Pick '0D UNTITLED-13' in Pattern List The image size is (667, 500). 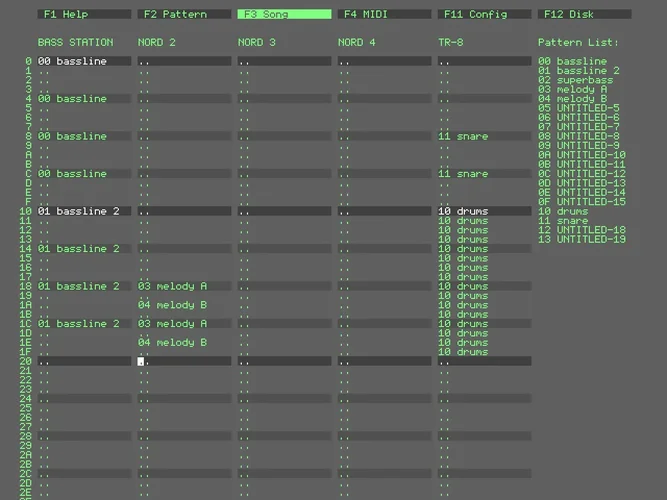[x=581, y=183]
